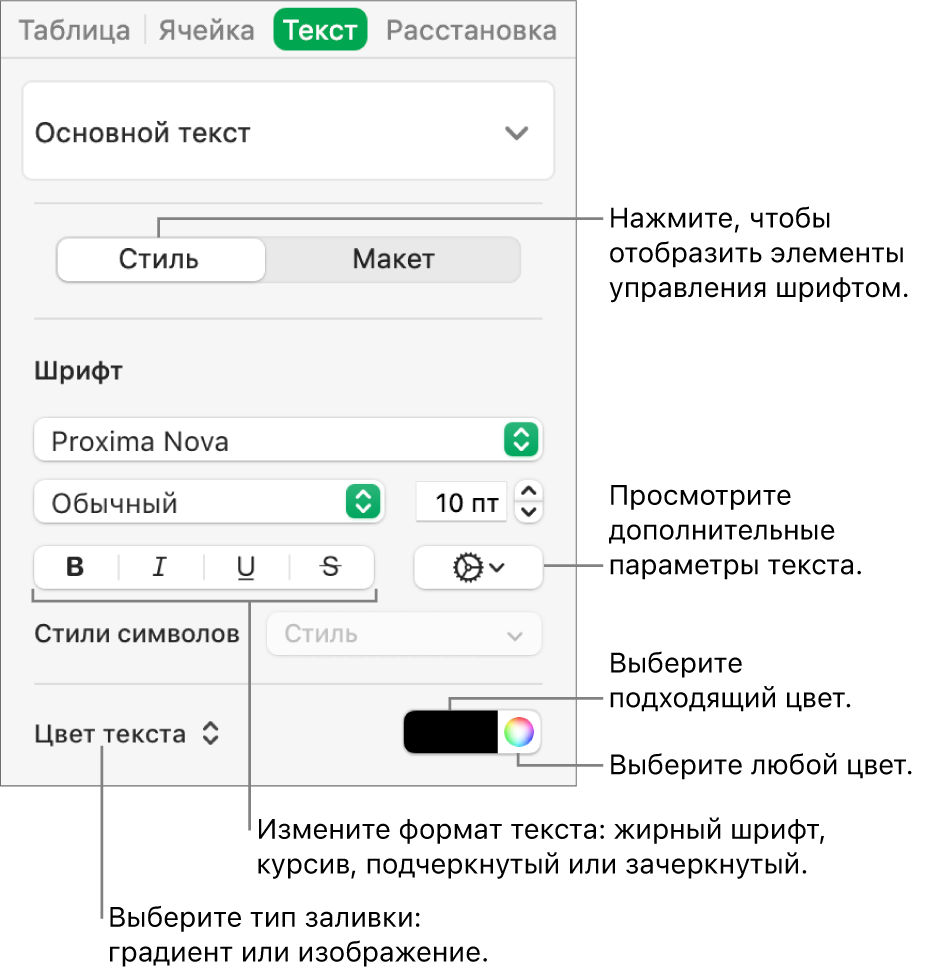Click the Шрифт section heading
The width and height of the screenshot is (926, 980).
(x=78, y=371)
